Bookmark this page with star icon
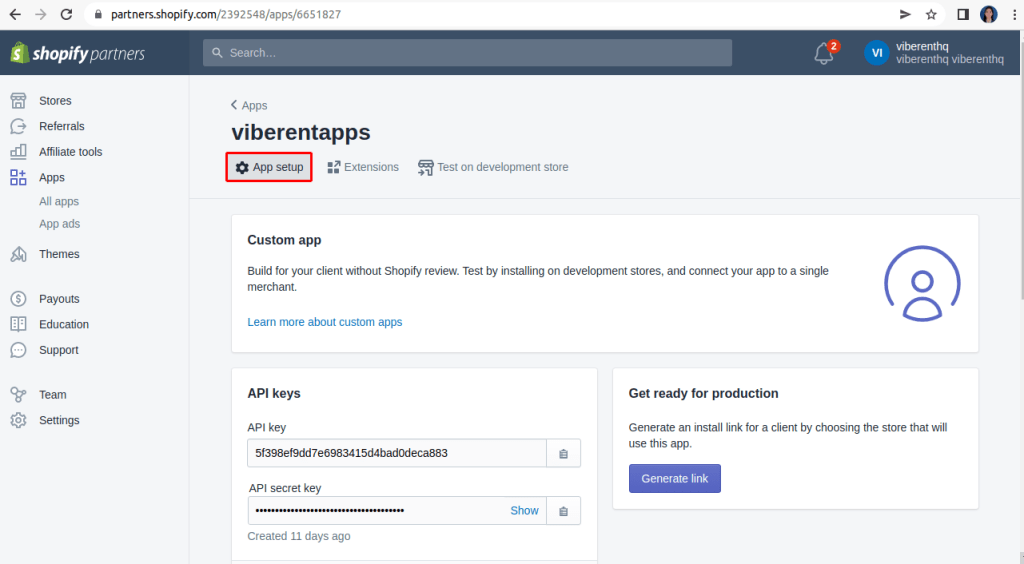1024x564 pixels. [931, 14]
